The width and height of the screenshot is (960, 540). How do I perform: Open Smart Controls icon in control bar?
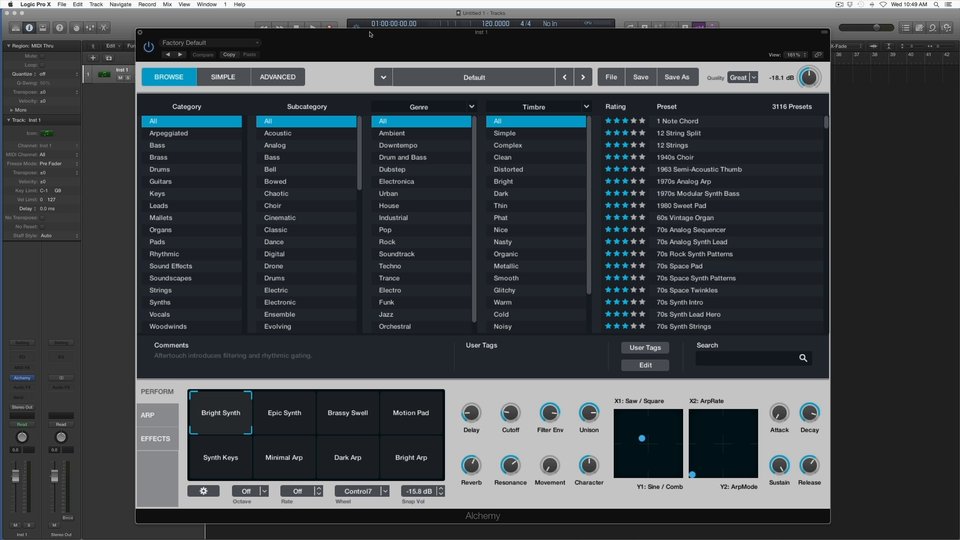(x=76, y=28)
